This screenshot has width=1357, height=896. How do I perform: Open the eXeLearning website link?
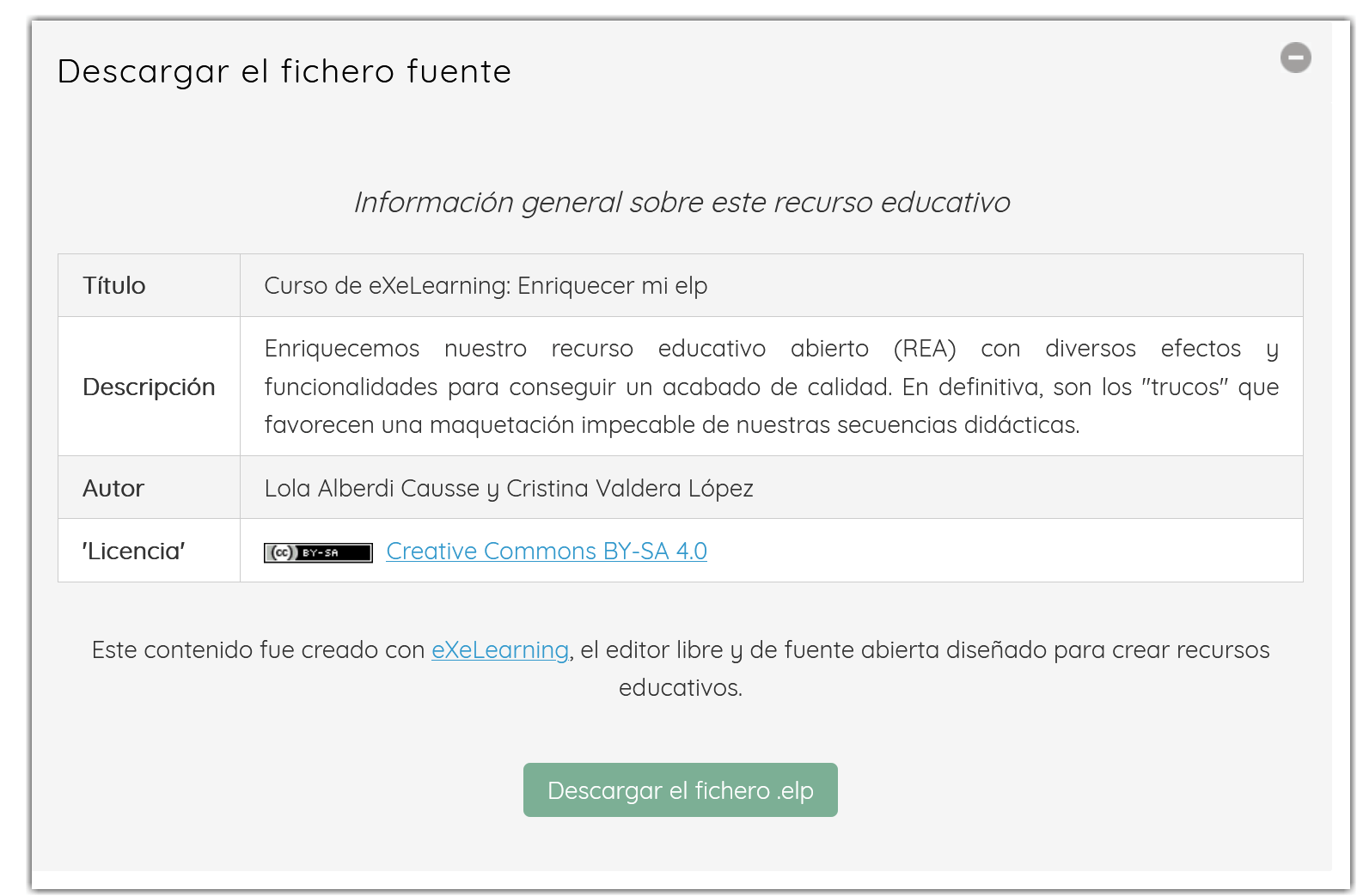click(x=499, y=650)
